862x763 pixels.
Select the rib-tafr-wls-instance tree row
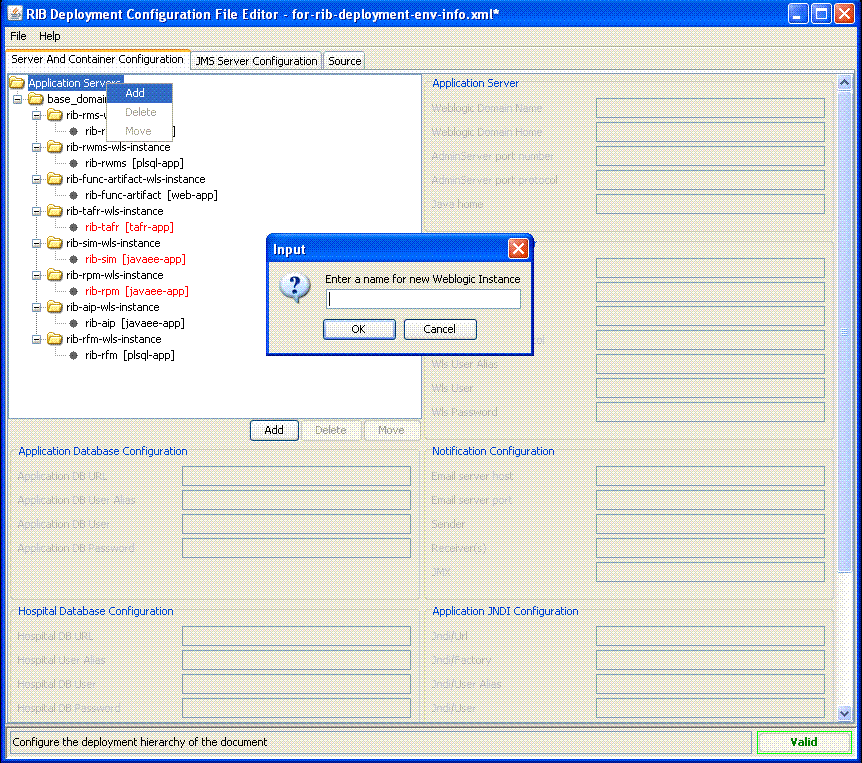tap(114, 211)
